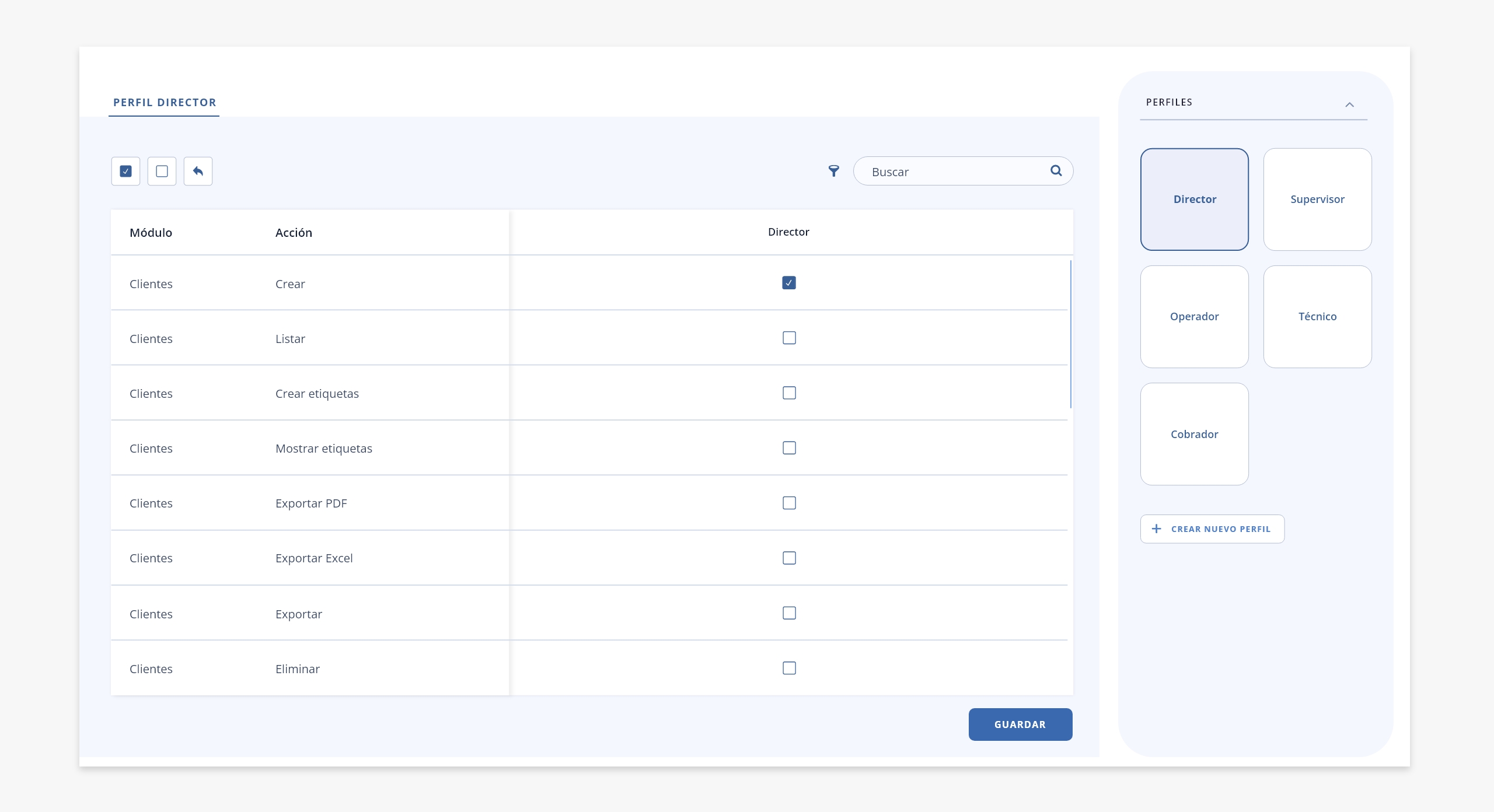Select the Supervisor profile card
The width and height of the screenshot is (1494, 812).
pyautogui.click(x=1317, y=199)
